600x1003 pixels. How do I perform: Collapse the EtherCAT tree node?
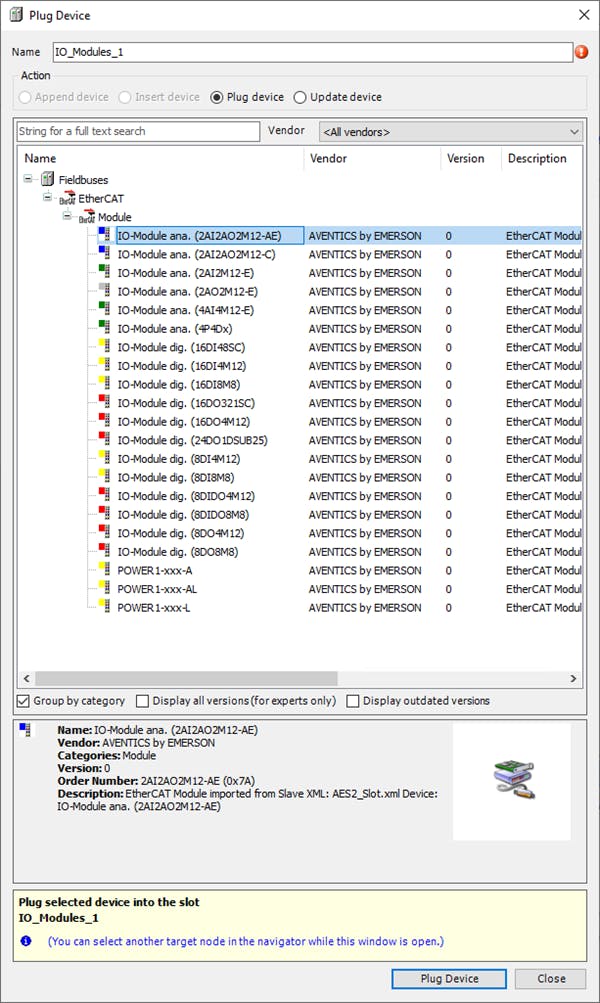(x=47, y=197)
